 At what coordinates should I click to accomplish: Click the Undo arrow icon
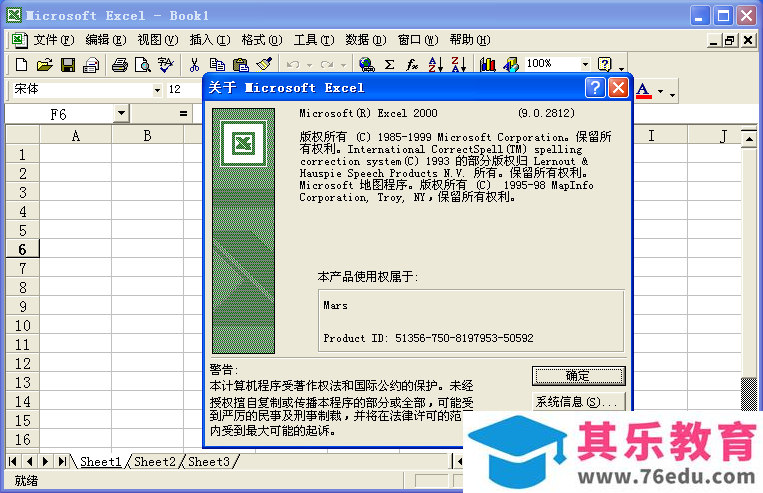pyautogui.click(x=293, y=64)
